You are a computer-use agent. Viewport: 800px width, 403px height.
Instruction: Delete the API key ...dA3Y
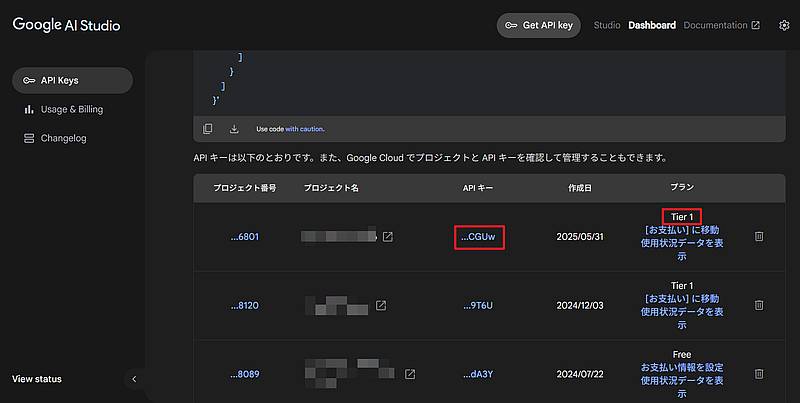click(x=759, y=374)
